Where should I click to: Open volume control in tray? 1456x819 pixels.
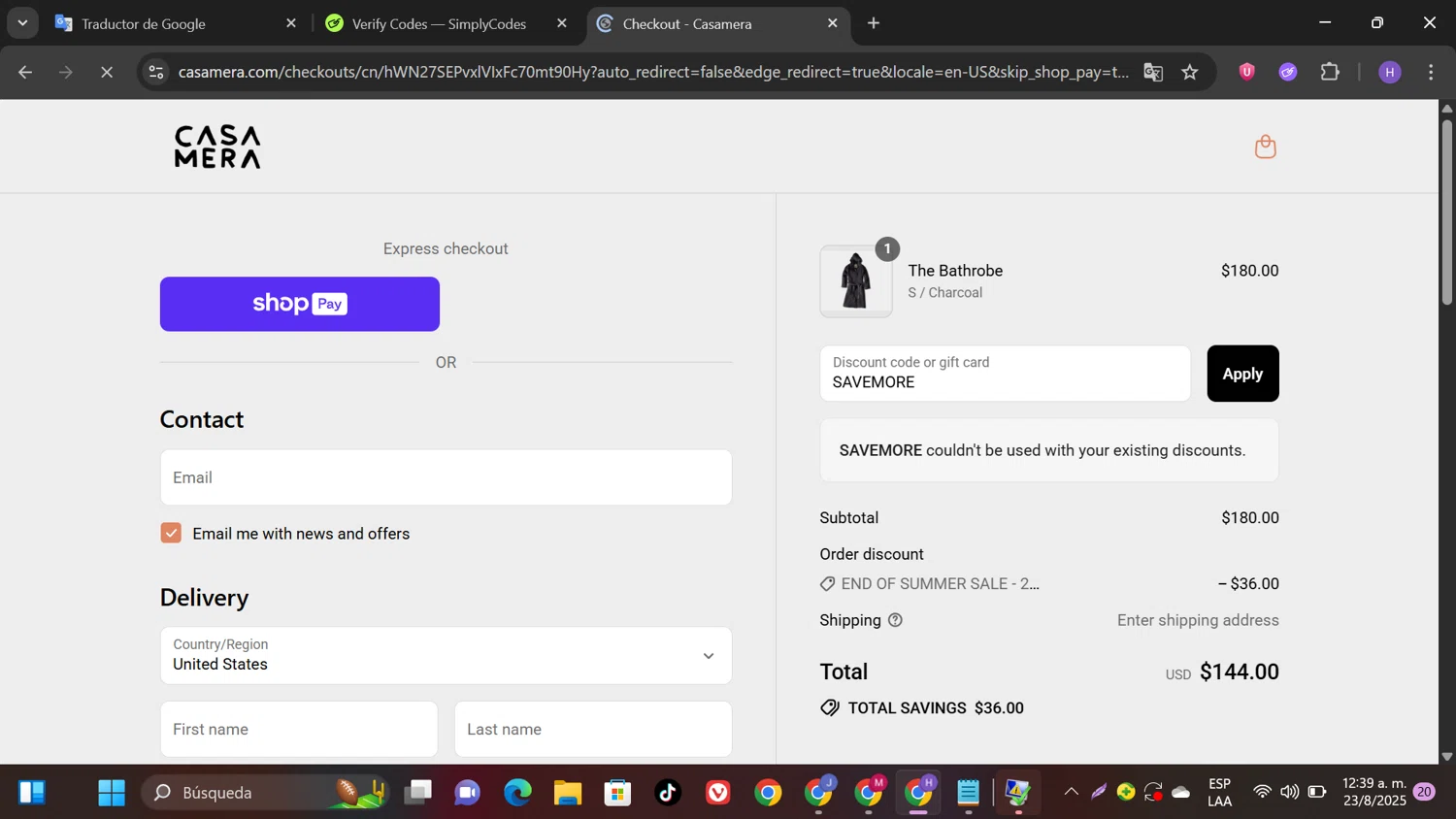[x=1289, y=792]
